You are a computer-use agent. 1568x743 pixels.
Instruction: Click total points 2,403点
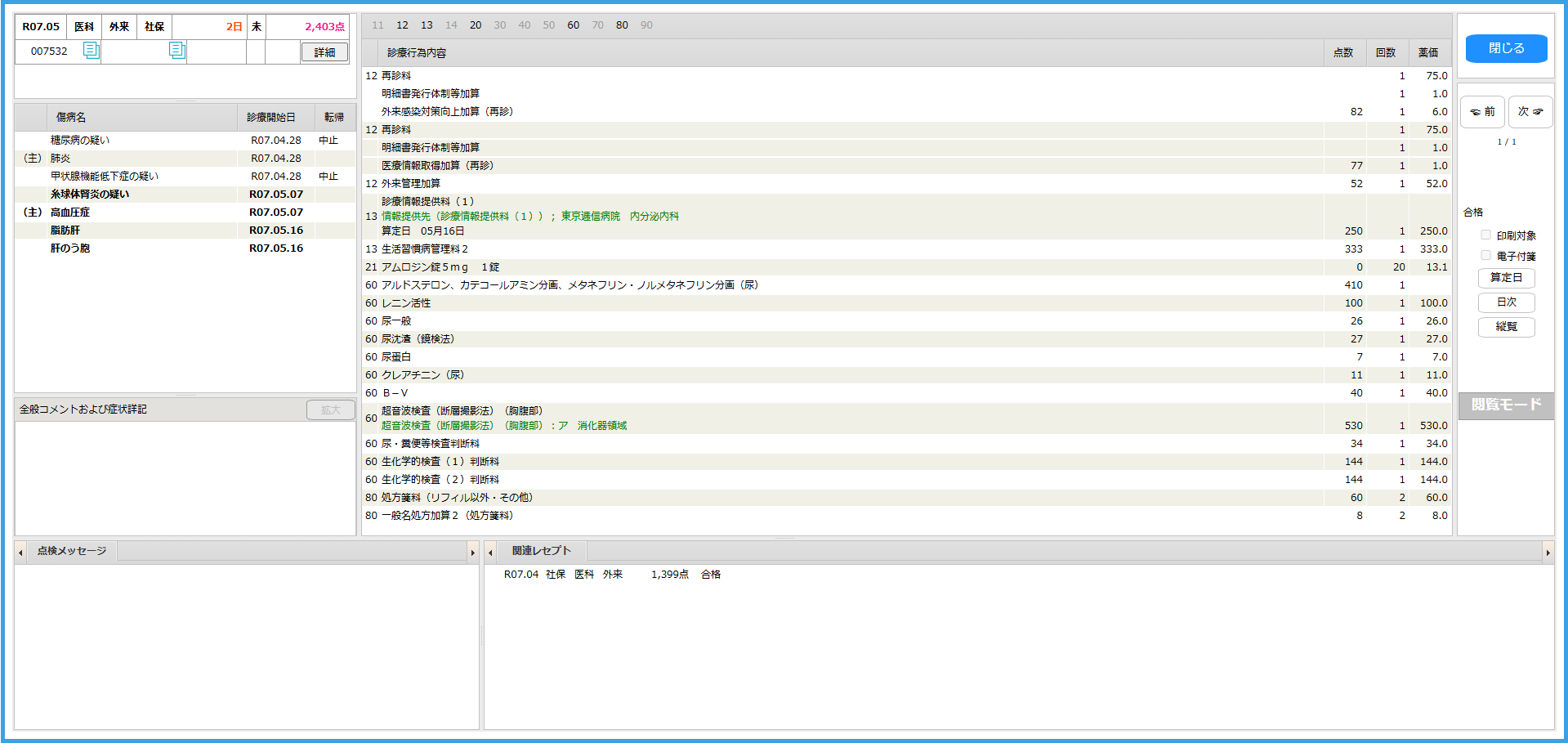324,27
